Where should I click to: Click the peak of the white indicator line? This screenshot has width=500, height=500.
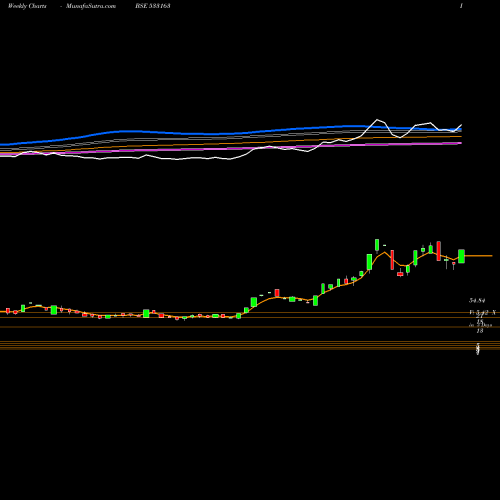tap(377, 119)
